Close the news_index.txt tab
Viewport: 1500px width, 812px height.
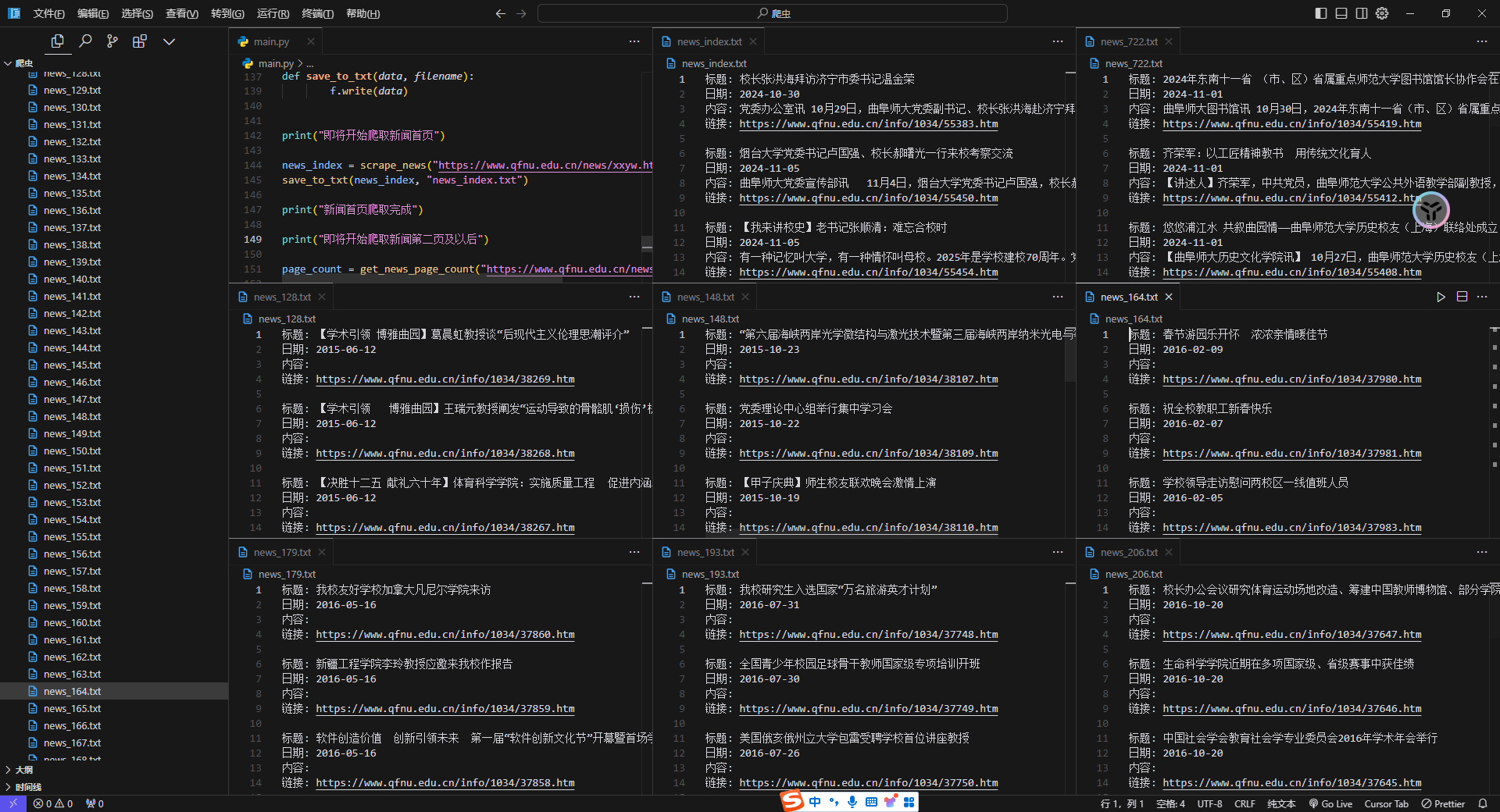click(x=753, y=41)
